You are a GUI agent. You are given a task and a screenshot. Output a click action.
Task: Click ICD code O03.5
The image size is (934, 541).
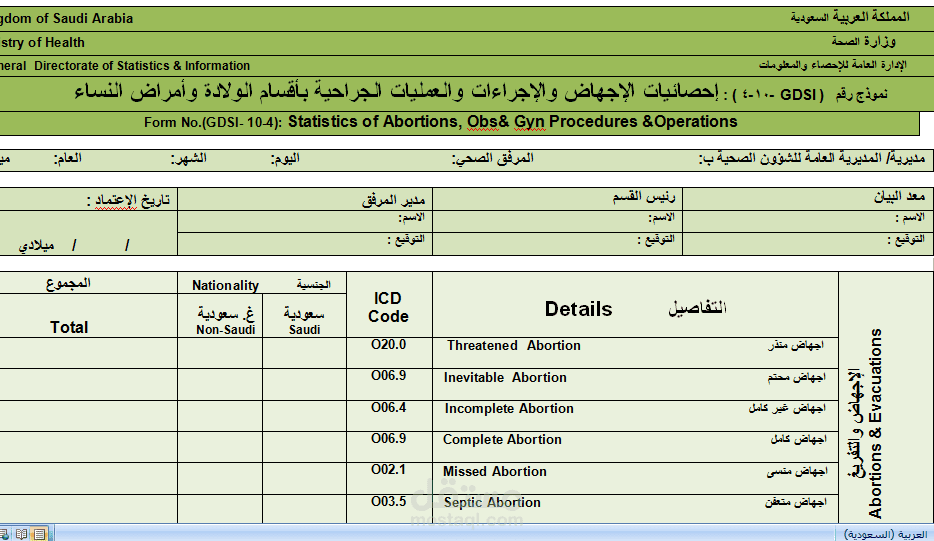point(388,501)
